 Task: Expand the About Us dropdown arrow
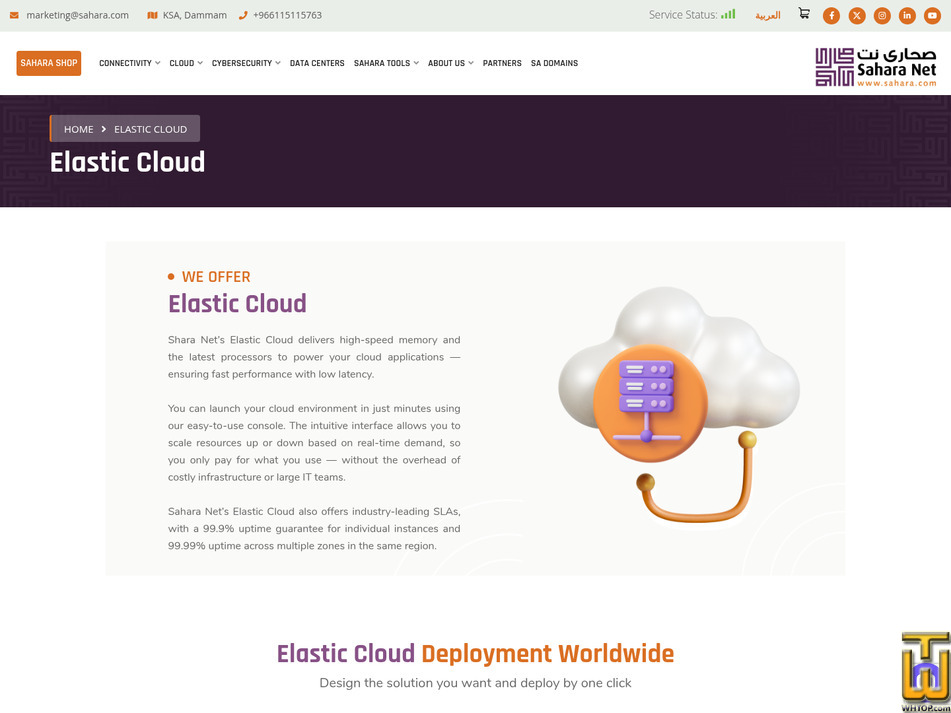471,63
